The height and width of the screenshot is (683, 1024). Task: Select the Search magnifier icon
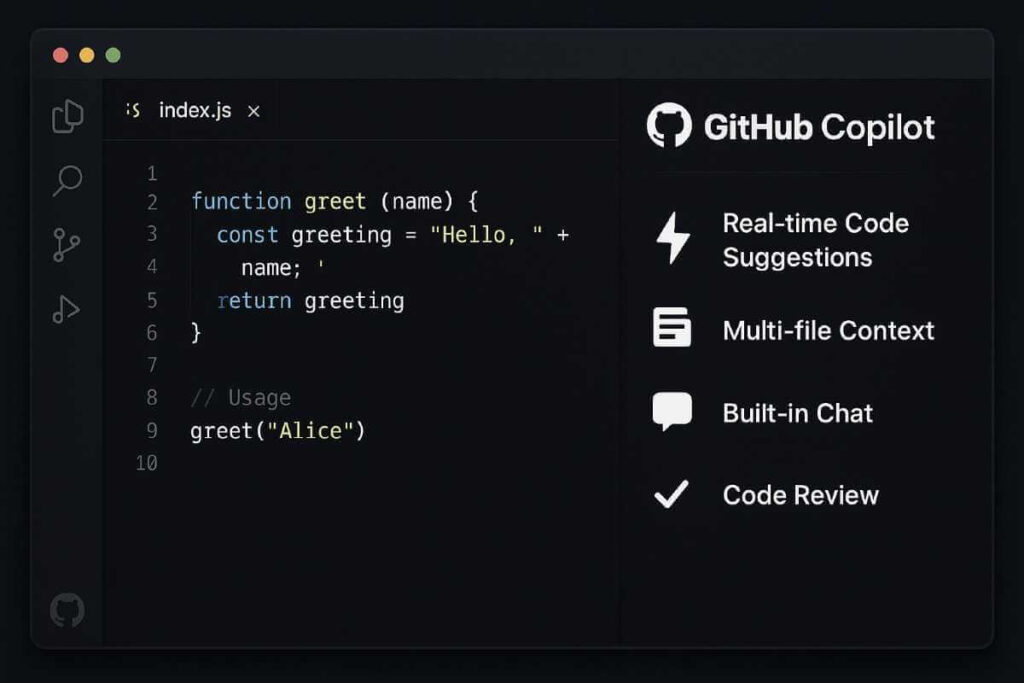(x=66, y=180)
